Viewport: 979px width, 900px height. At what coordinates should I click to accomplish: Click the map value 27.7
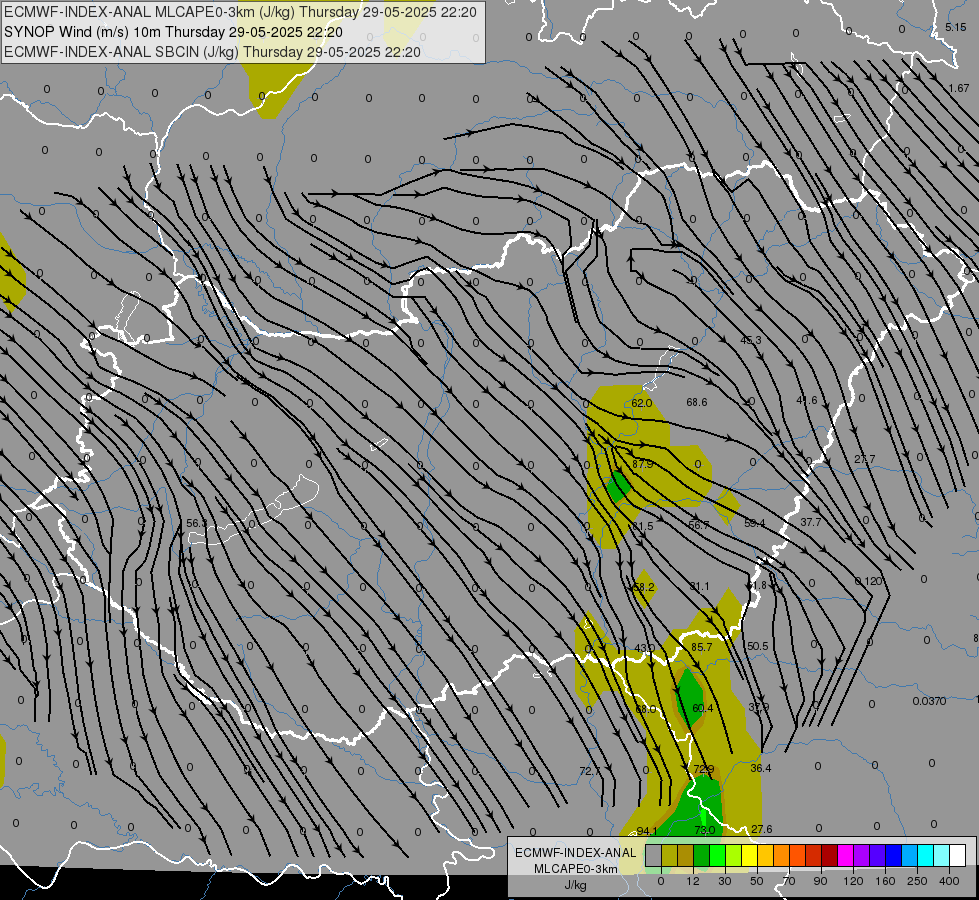click(x=865, y=459)
